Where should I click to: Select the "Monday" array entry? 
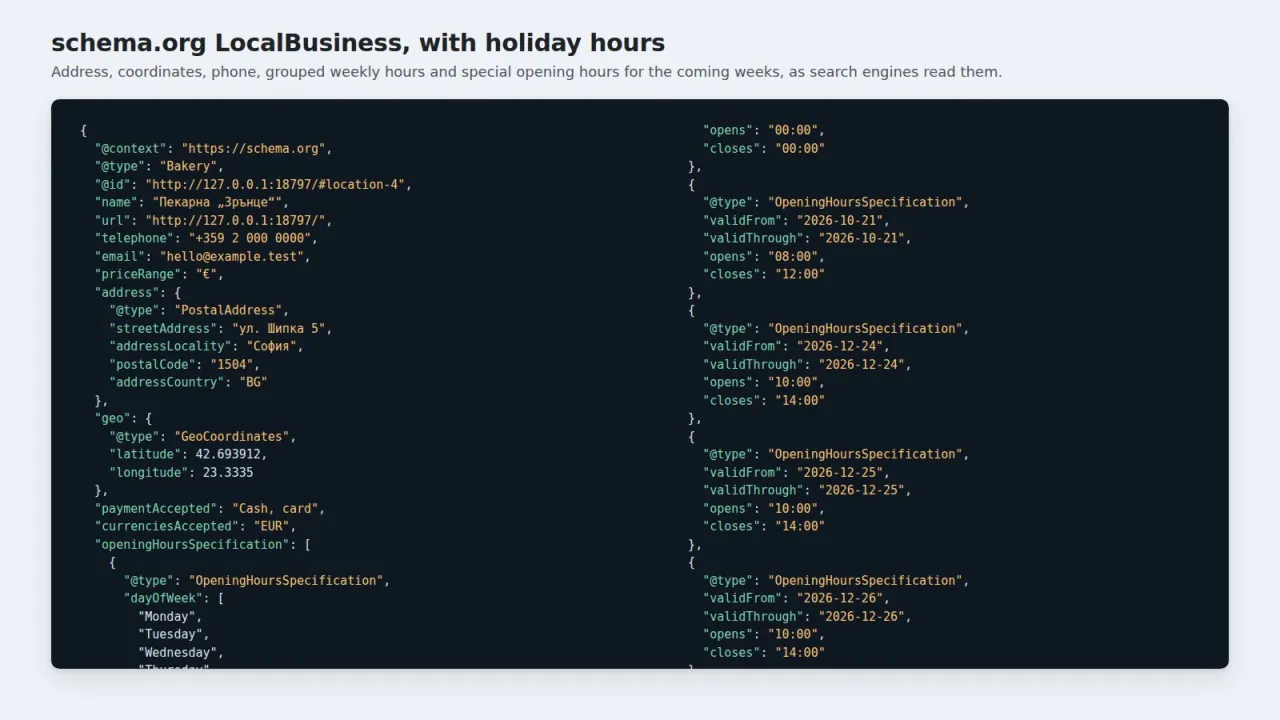pos(166,616)
